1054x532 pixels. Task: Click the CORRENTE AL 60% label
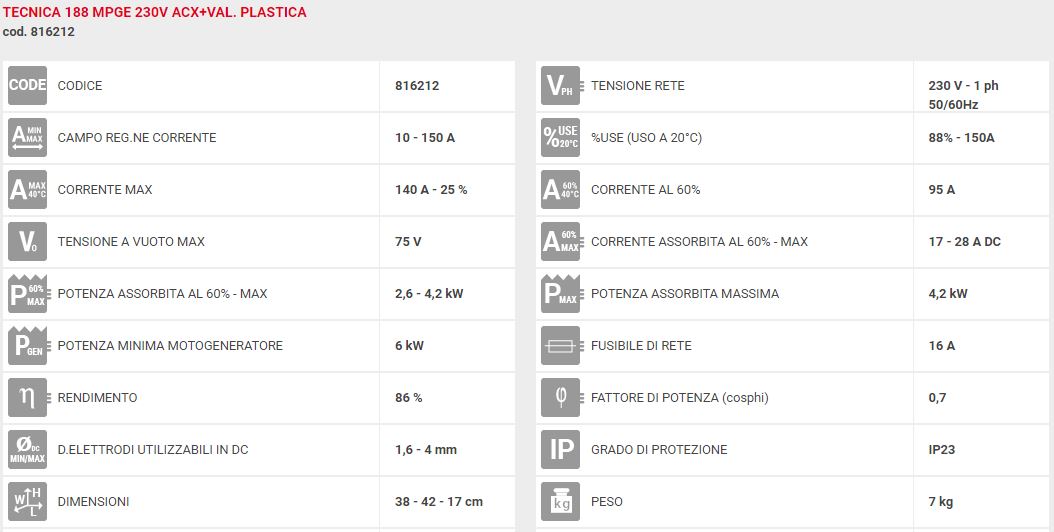coord(645,190)
